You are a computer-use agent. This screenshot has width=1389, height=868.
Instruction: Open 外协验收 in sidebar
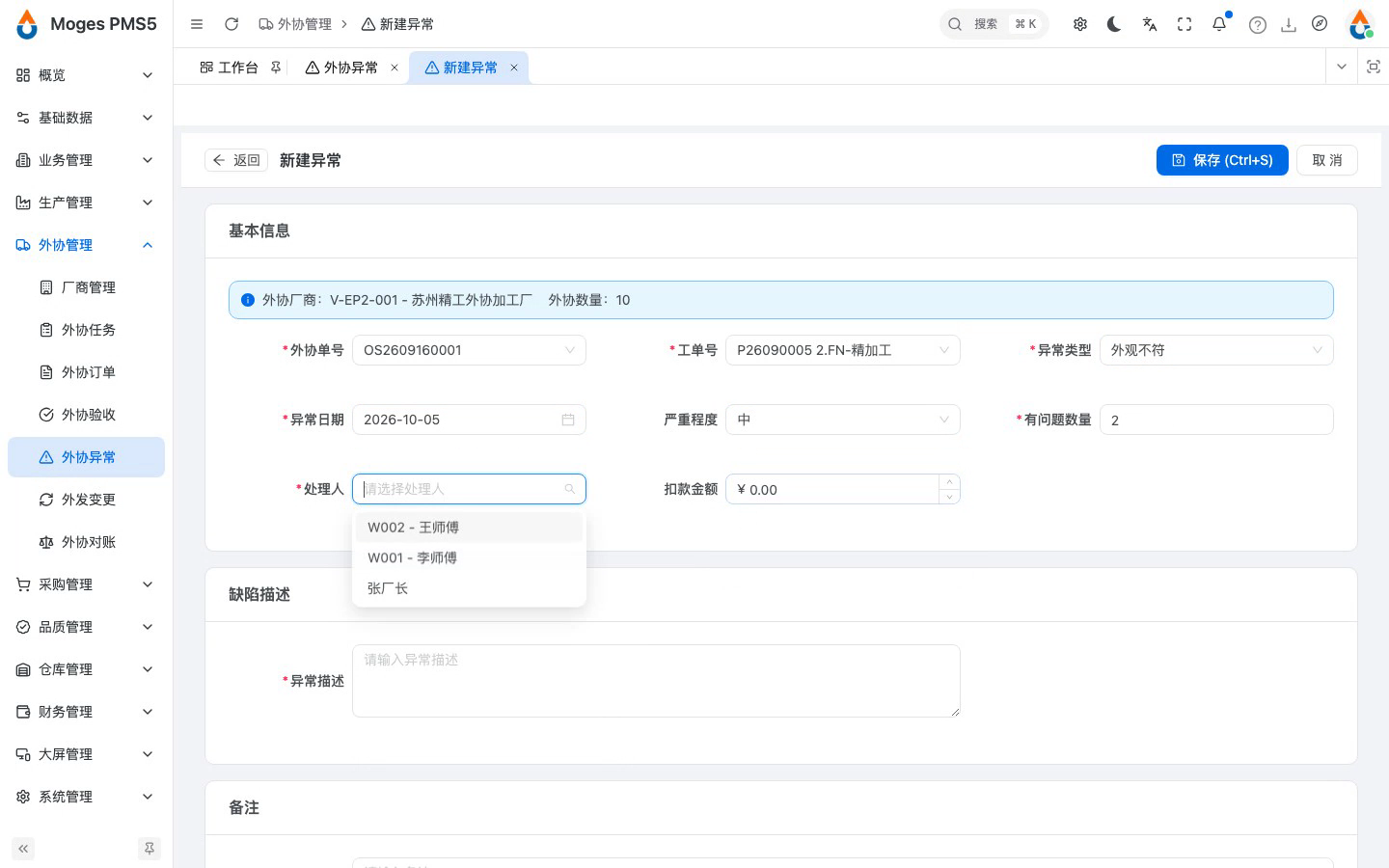point(87,415)
